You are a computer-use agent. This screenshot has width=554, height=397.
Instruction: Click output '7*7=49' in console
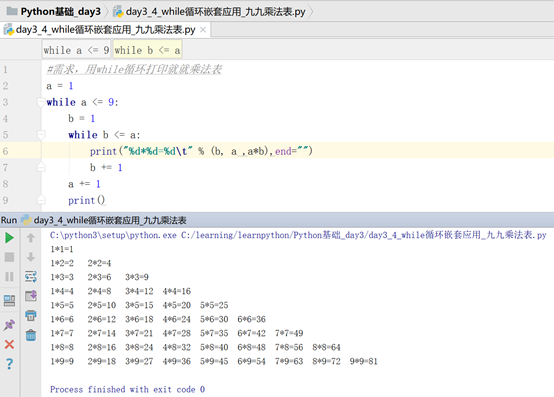point(289,333)
